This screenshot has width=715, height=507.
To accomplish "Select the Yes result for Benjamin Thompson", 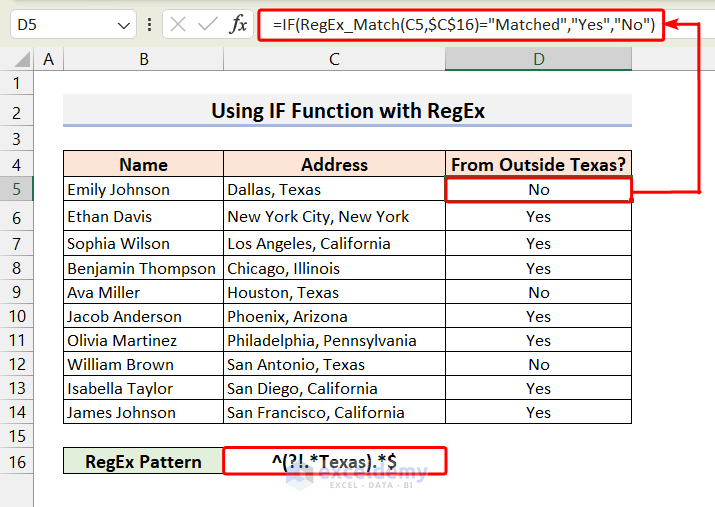I will (x=539, y=268).
